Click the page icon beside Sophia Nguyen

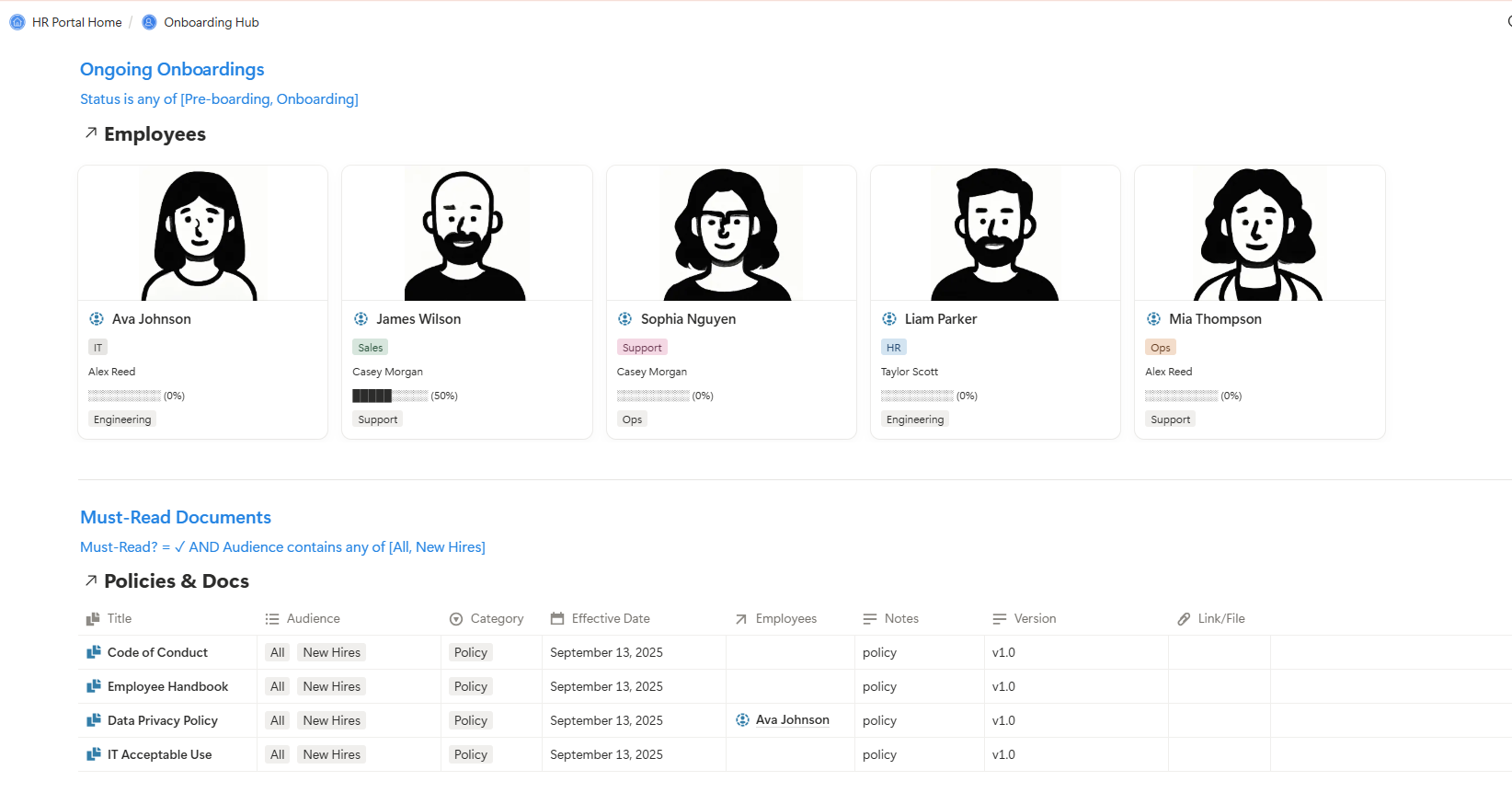(x=625, y=319)
